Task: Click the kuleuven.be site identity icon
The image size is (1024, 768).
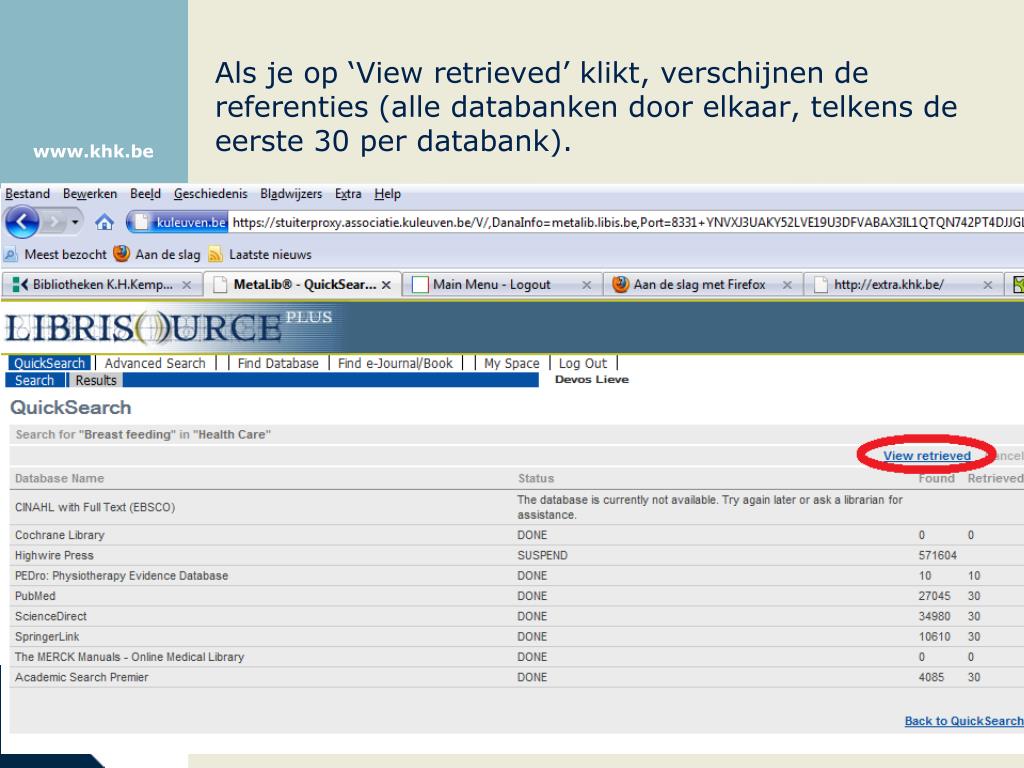Action: click(x=182, y=222)
